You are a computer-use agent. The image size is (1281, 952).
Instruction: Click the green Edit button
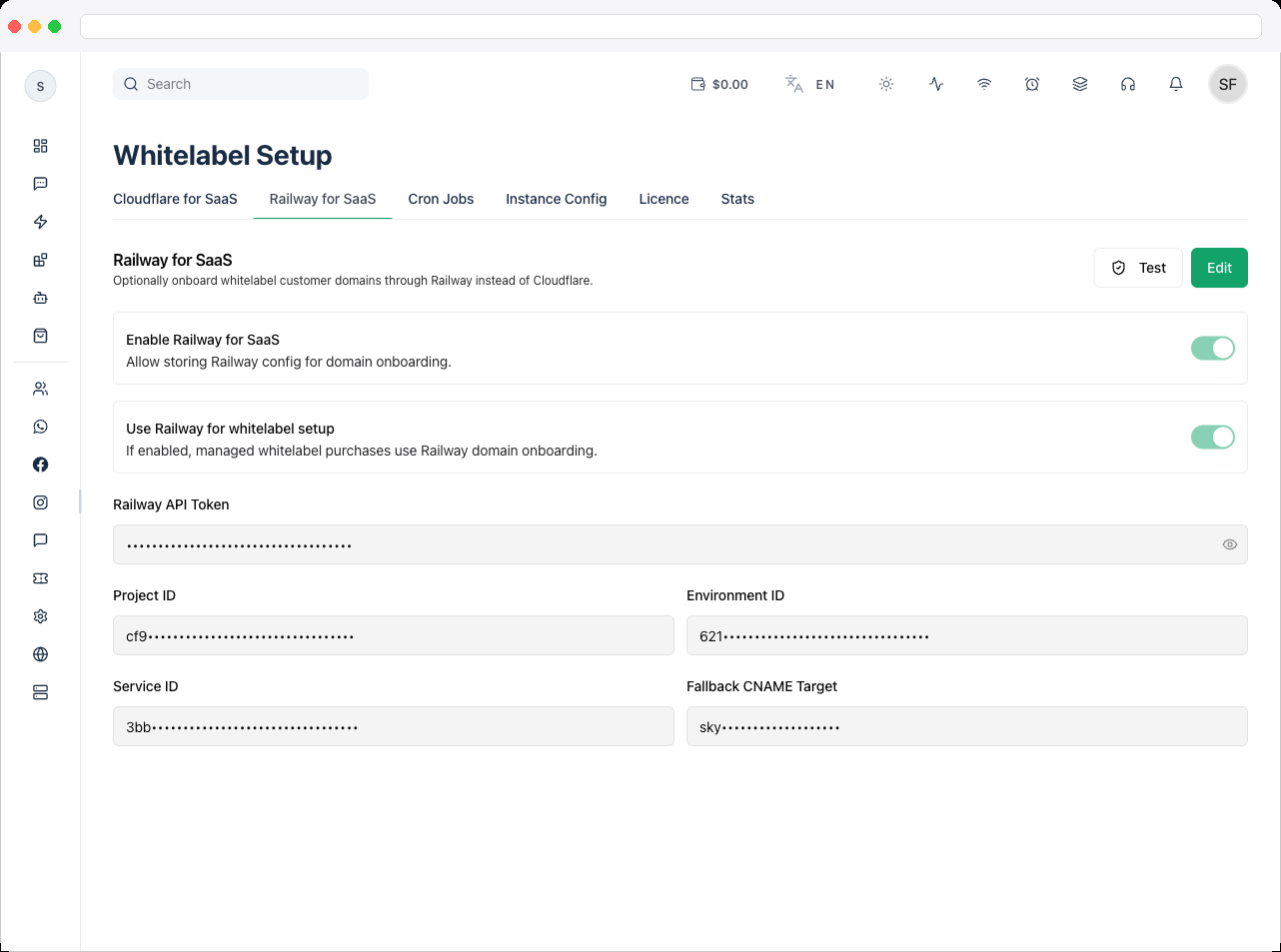[1219, 268]
